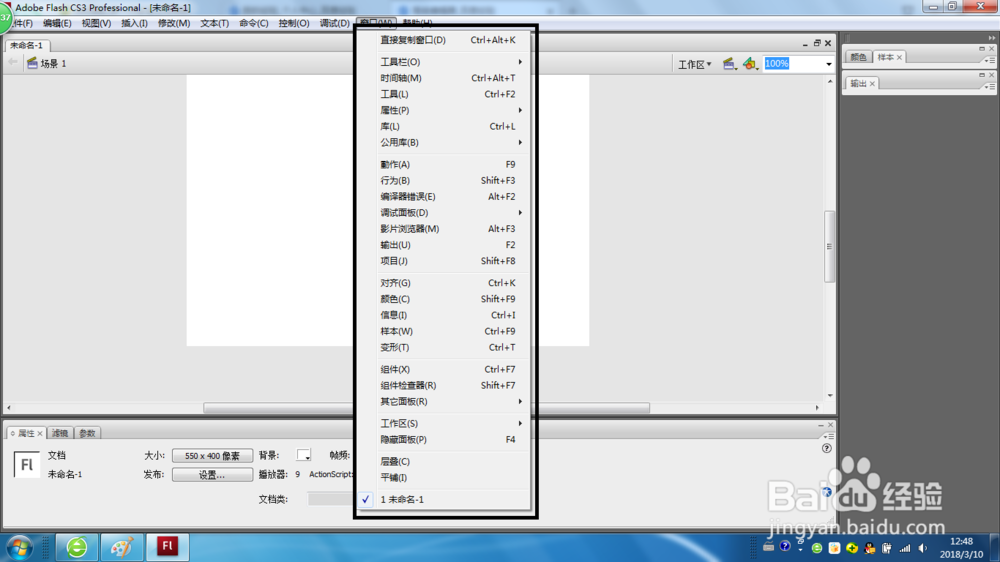1000x562 pixels.
Task: Click the keyboard input tray icon
Action: coord(768,547)
